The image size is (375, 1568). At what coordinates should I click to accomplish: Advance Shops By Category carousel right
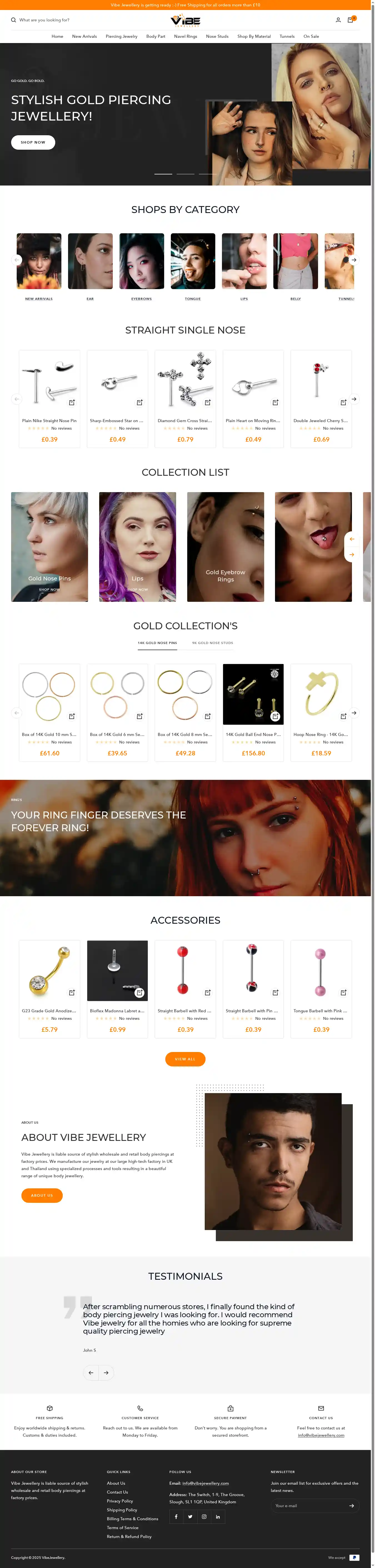click(354, 260)
